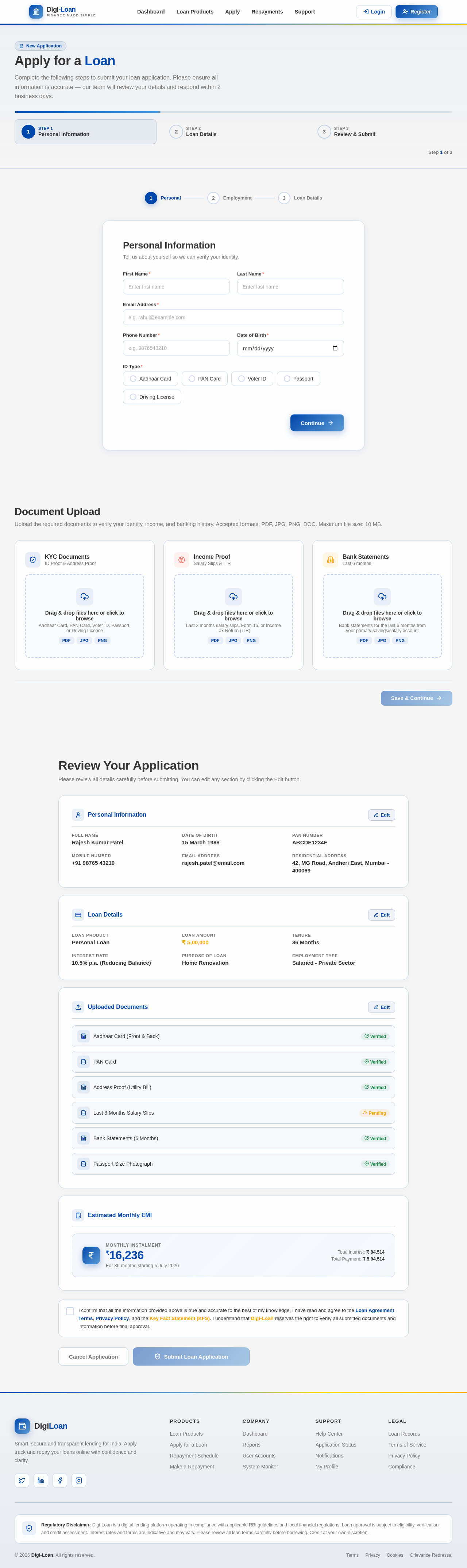467x1568 pixels.
Task: Edit the Personal Information section
Action: coord(382,815)
